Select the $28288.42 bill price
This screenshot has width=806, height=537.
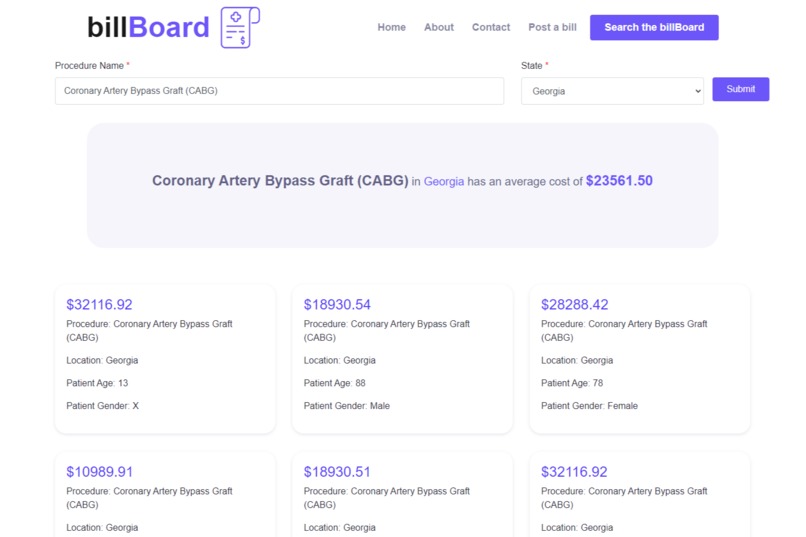[x=574, y=305]
